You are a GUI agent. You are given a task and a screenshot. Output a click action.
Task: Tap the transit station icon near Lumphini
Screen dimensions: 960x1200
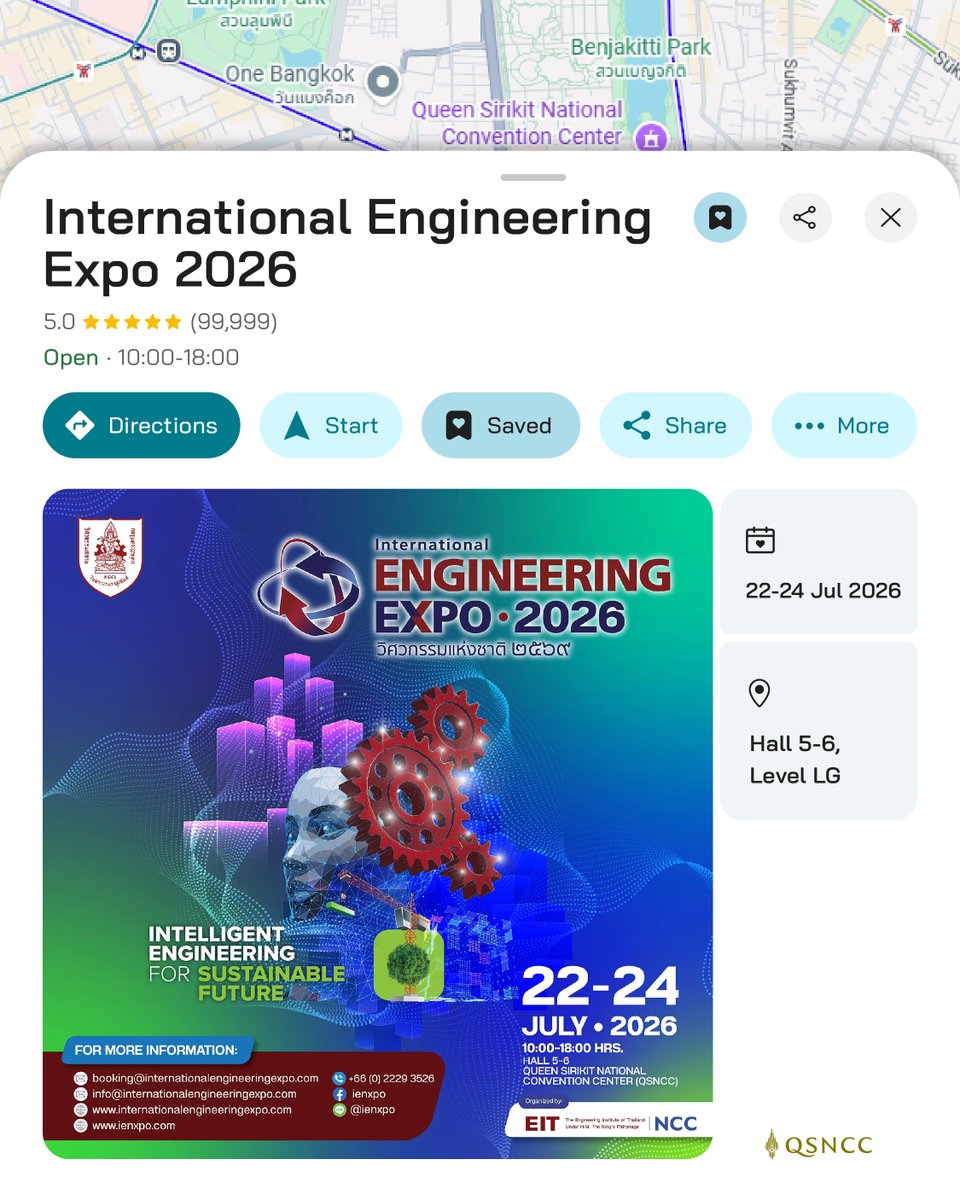[x=168, y=50]
